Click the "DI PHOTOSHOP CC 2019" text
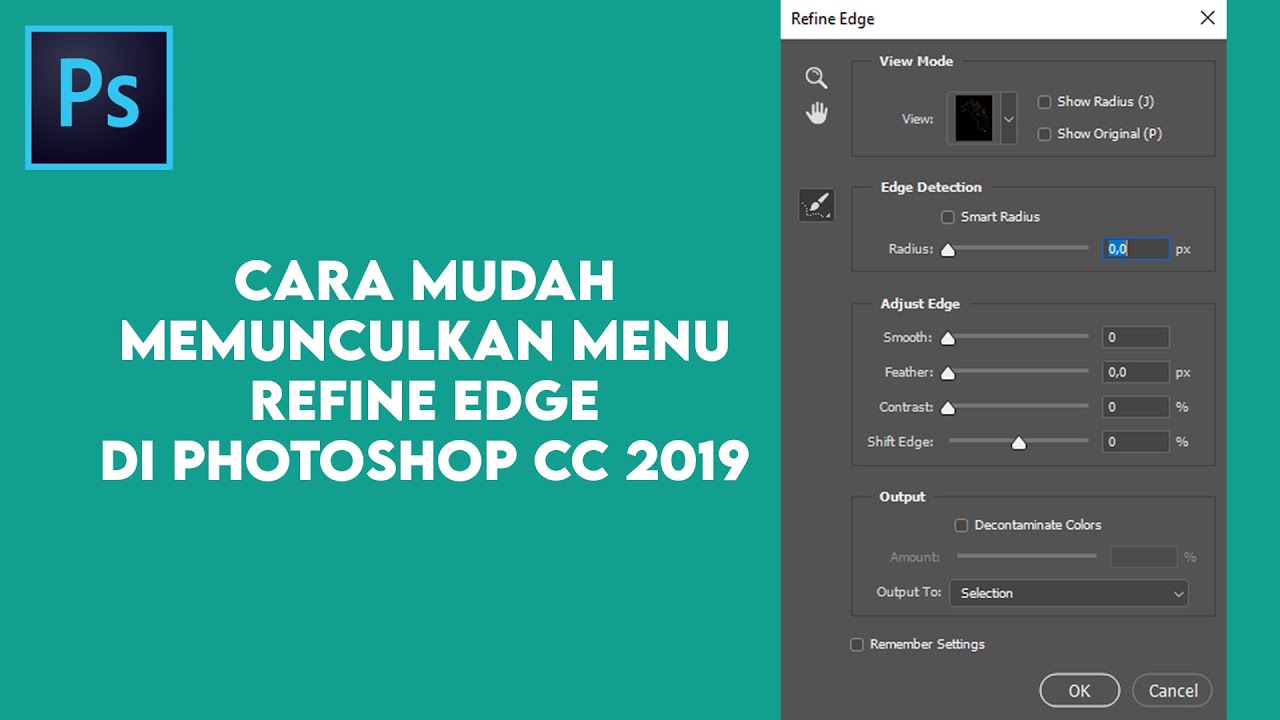Viewport: 1280px width, 720px height. (x=425, y=462)
